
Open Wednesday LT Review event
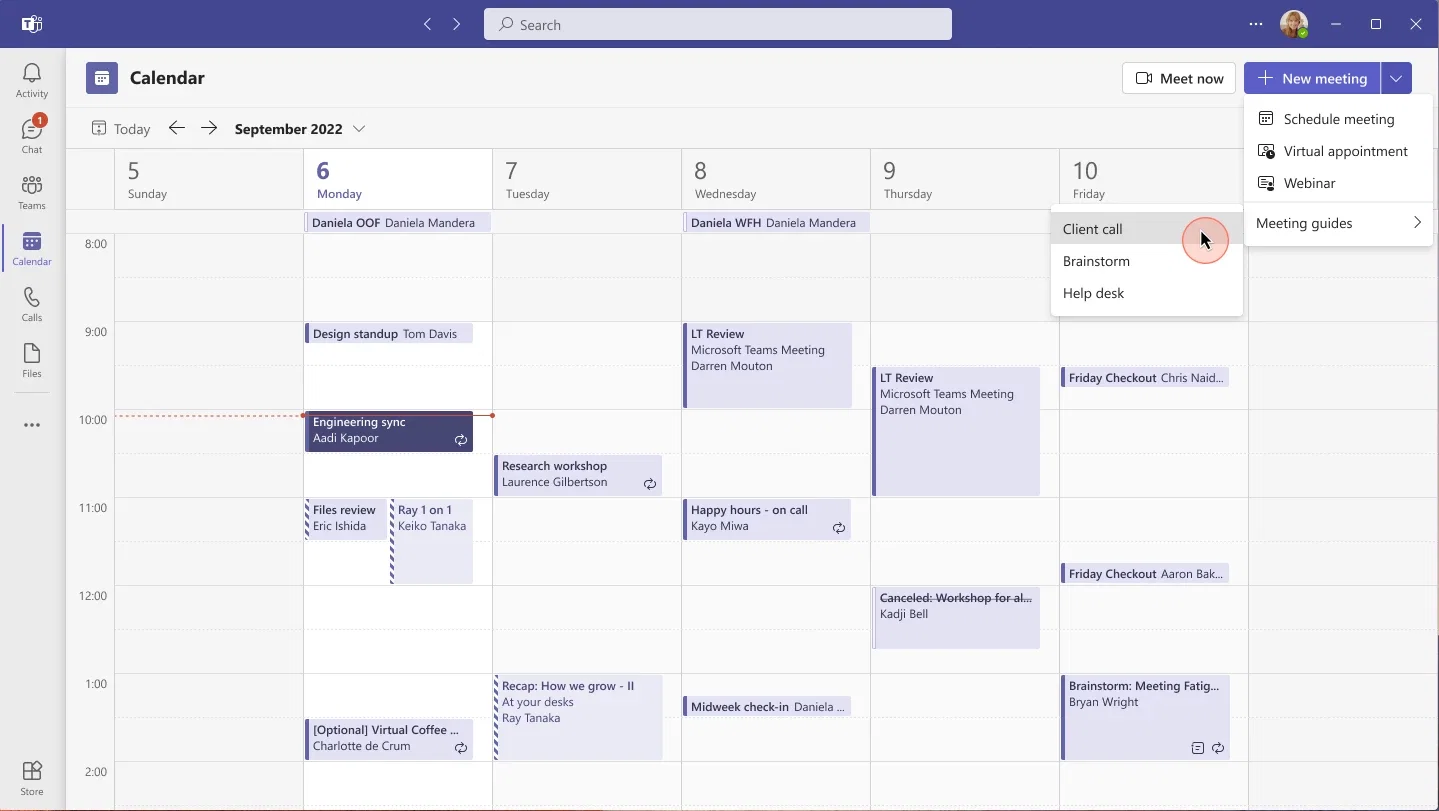coord(768,365)
